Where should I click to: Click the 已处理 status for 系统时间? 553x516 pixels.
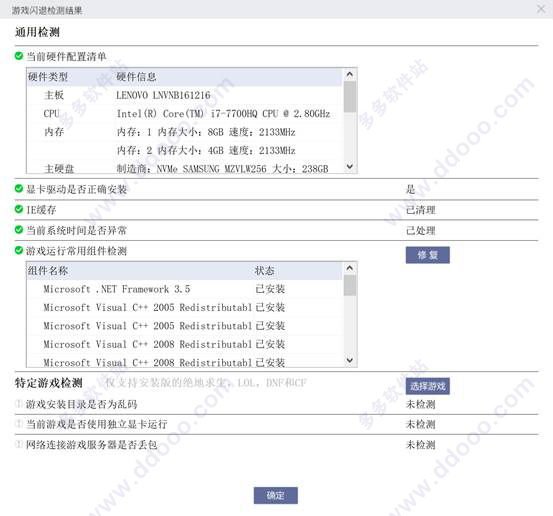(420, 231)
